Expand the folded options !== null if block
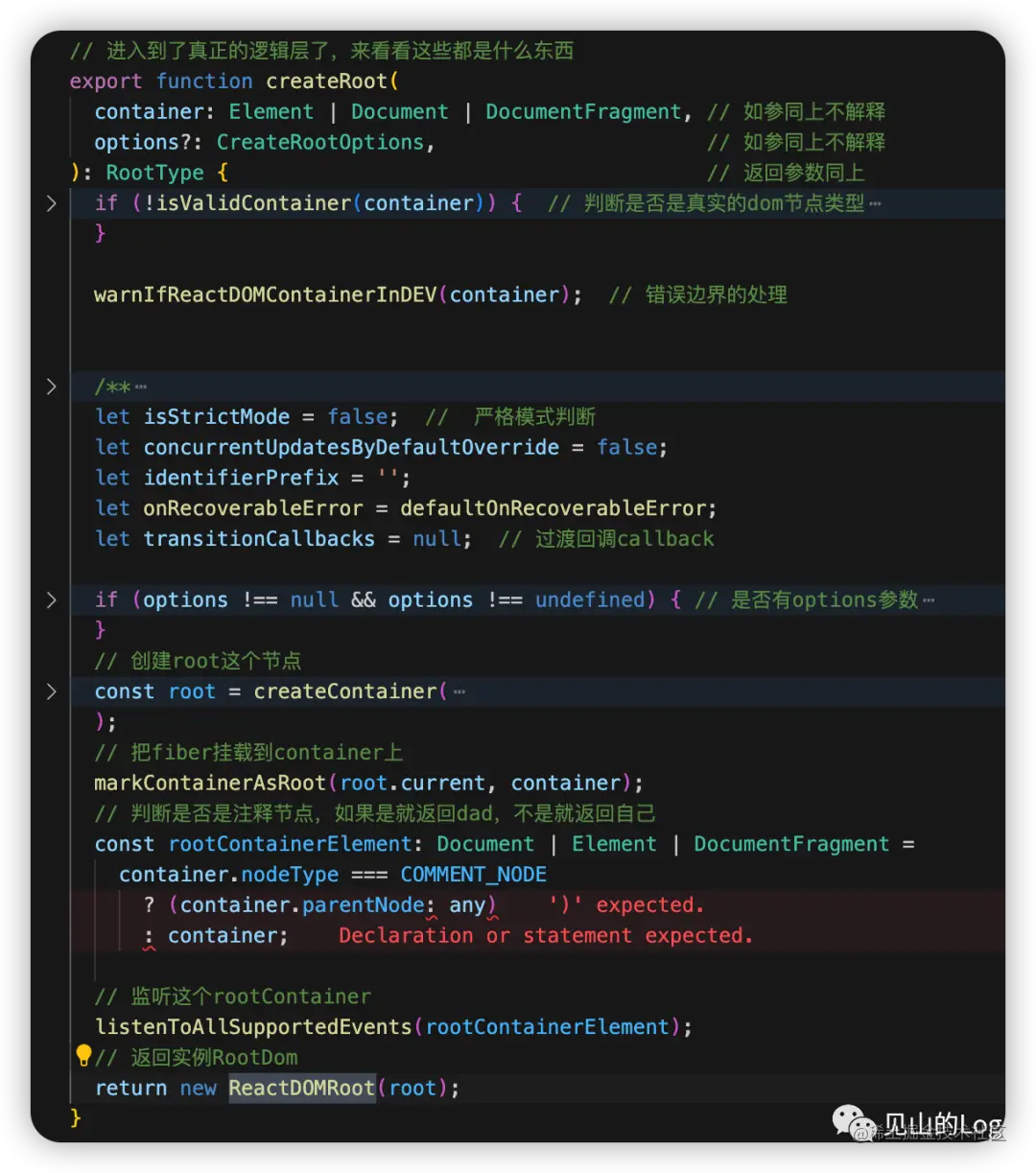This screenshot has width=1036, height=1173. pos(52,600)
